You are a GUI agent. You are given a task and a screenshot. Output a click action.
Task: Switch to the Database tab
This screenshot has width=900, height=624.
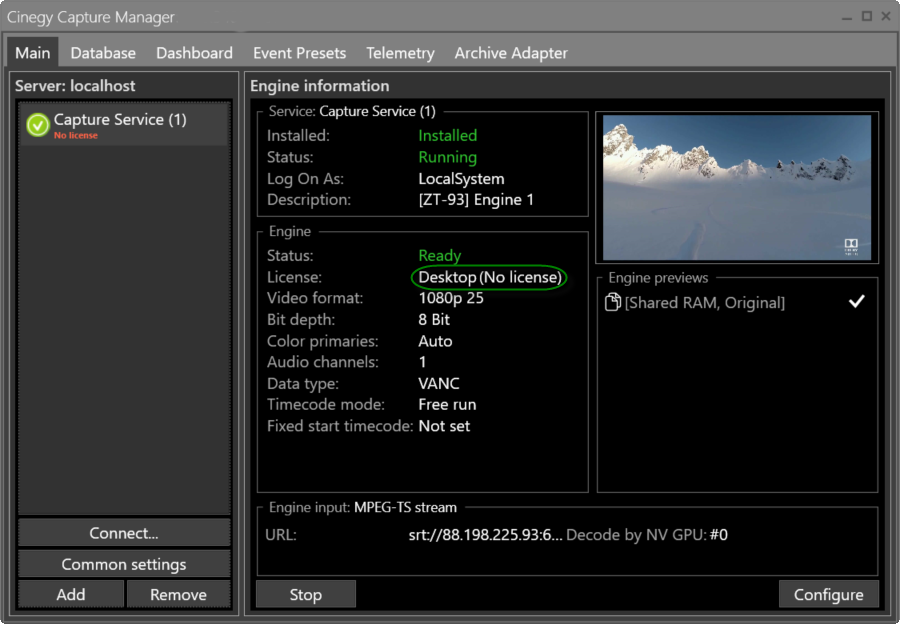(x=103, y=53)
